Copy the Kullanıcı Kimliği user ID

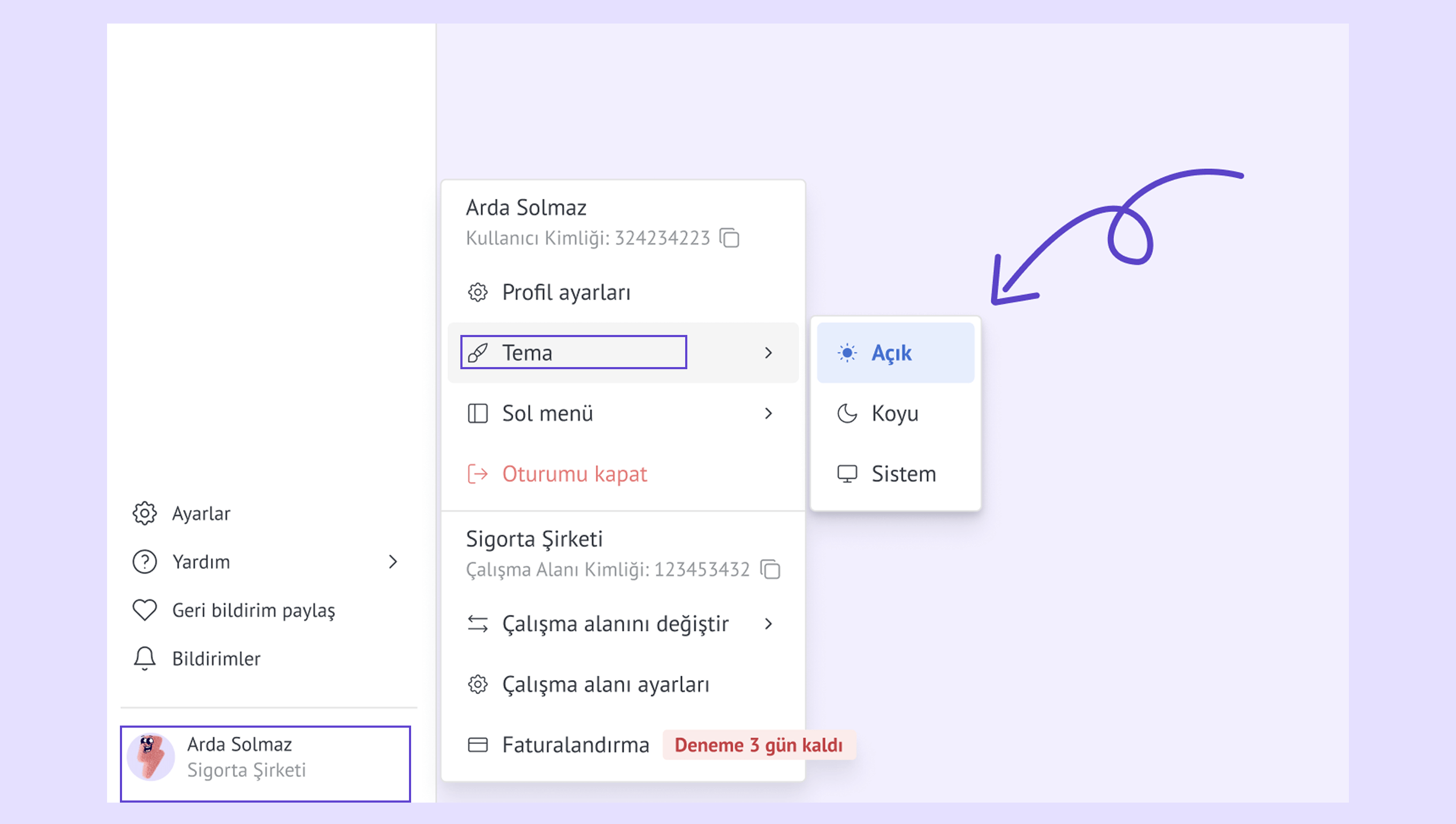coord(729,238)
